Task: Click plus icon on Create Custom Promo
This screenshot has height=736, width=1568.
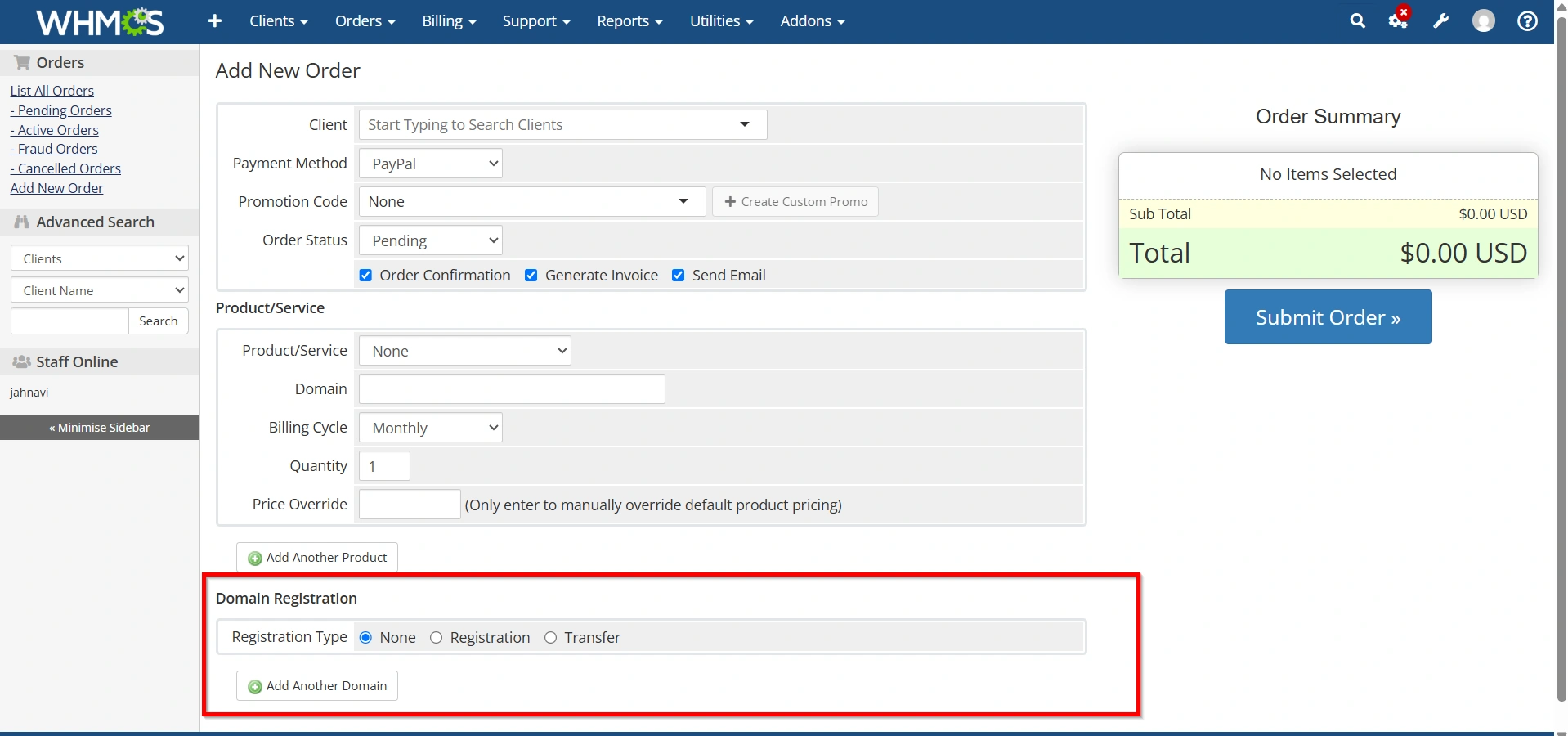Action: (x=730, y=201)
